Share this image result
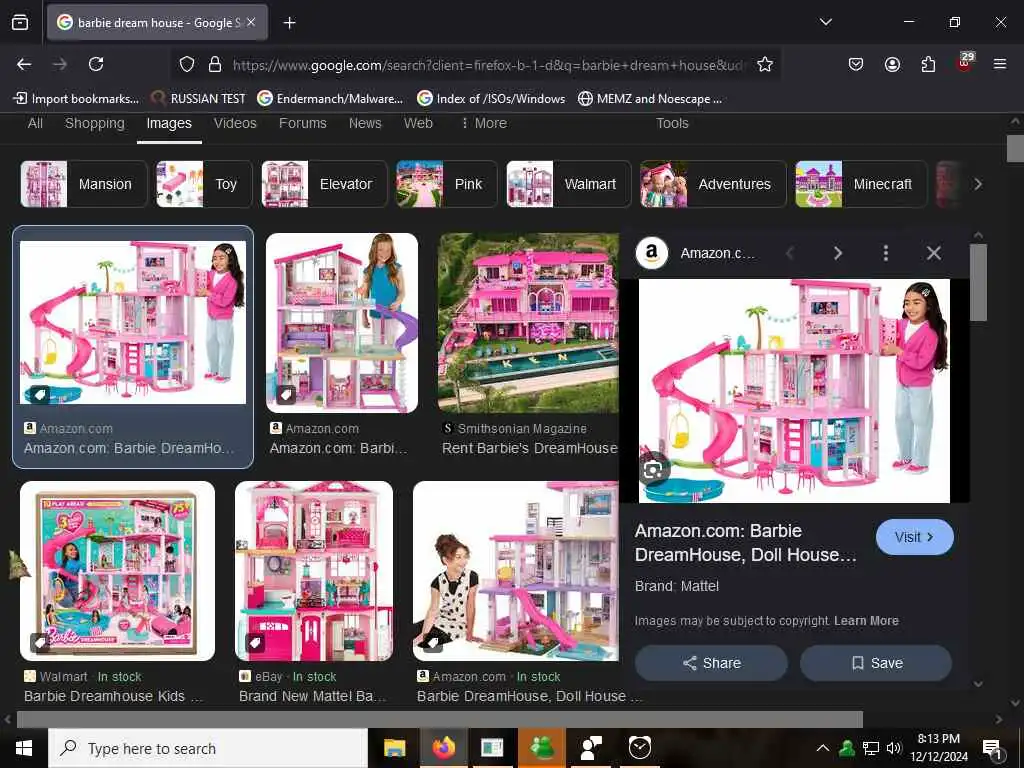This screenshot has width=1024, height=768. 711,663
